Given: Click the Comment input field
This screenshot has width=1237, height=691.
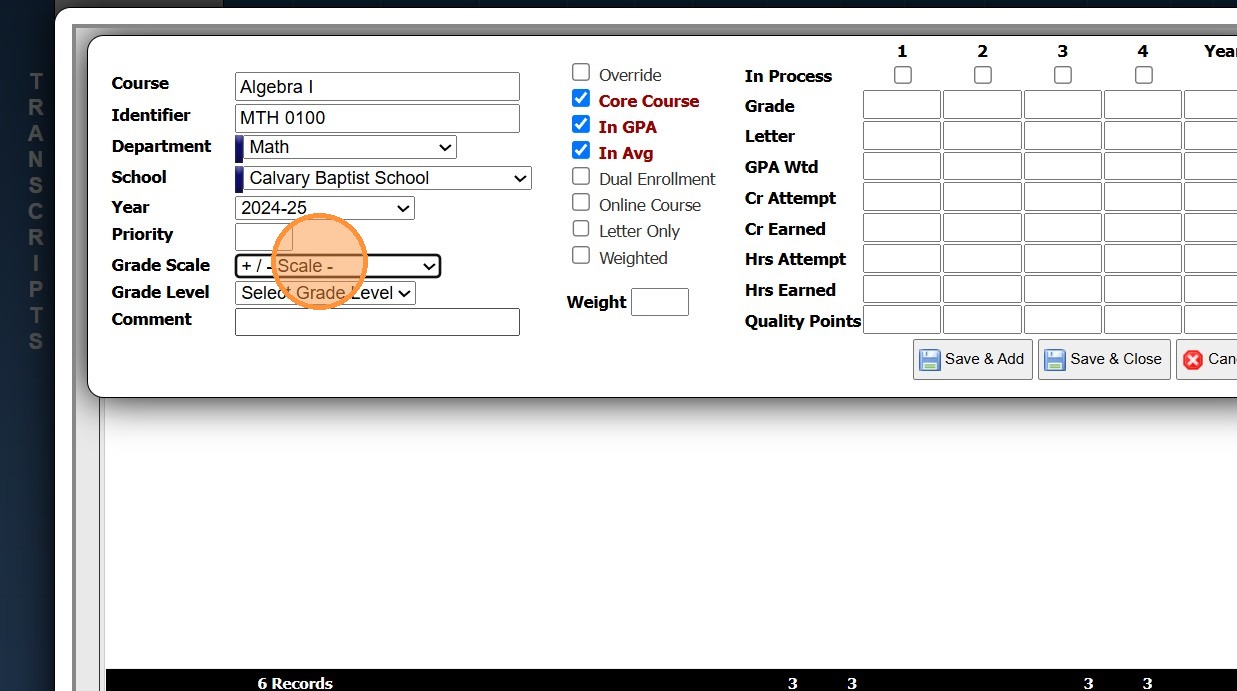Looking at the screenshot, I should 377,322.
